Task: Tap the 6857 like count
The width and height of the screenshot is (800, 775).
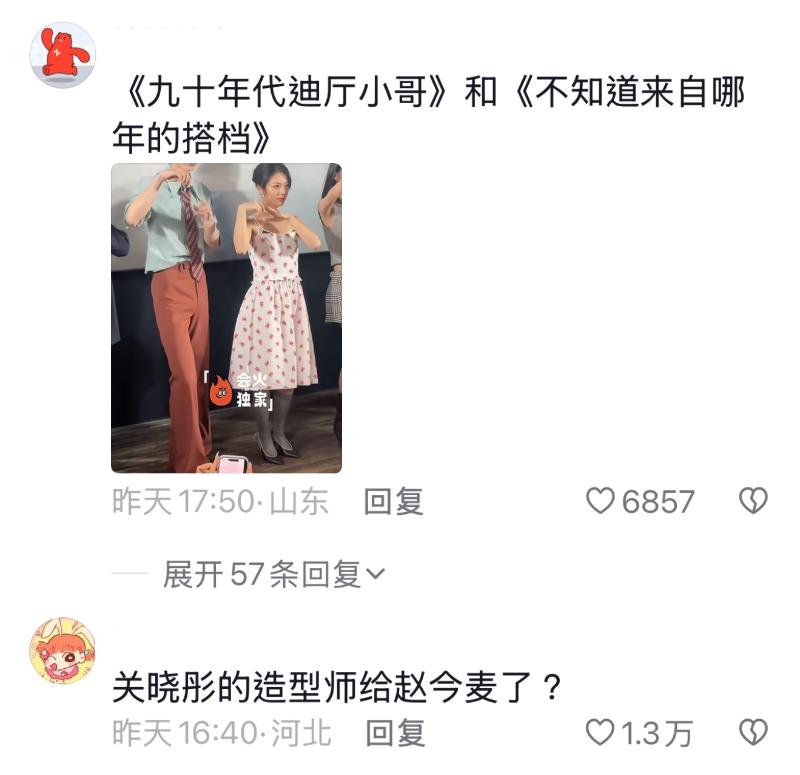Action: (658, 502)
